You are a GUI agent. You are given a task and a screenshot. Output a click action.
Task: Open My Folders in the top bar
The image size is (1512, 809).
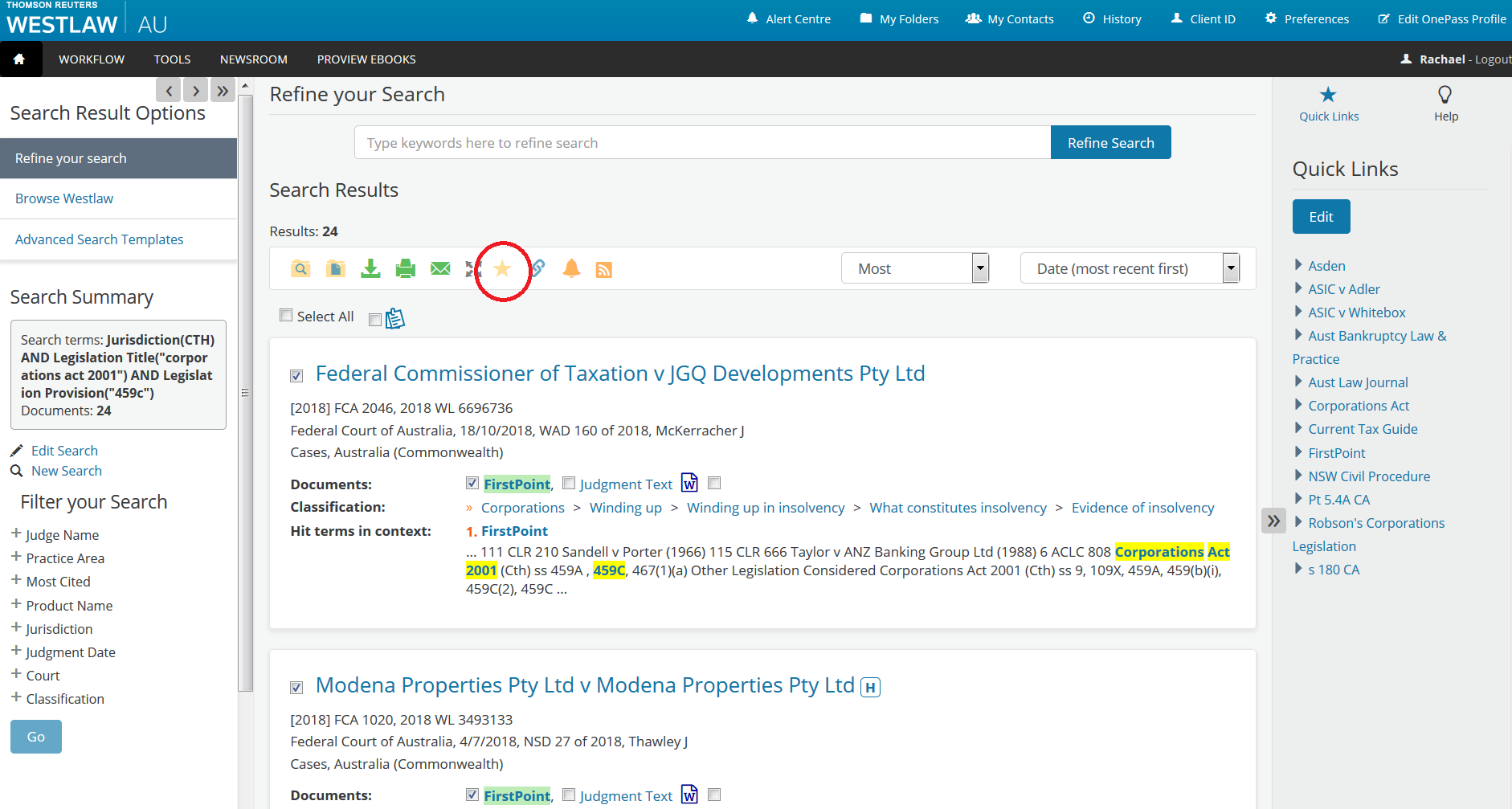[899, 18]
